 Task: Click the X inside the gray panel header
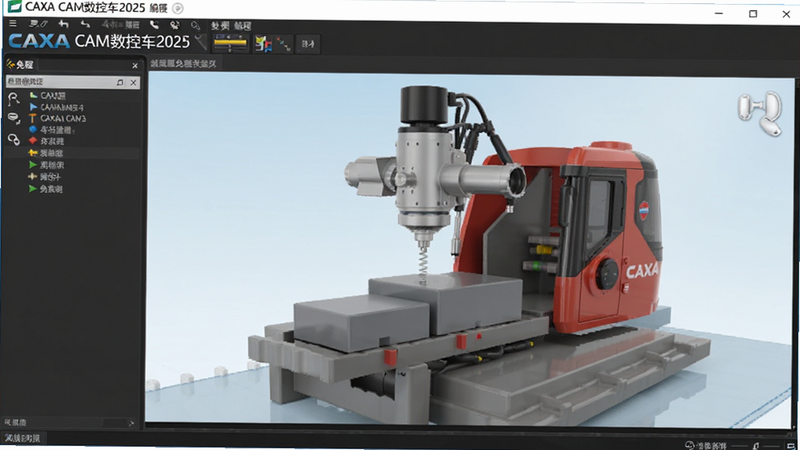click(x=133, y=82)
